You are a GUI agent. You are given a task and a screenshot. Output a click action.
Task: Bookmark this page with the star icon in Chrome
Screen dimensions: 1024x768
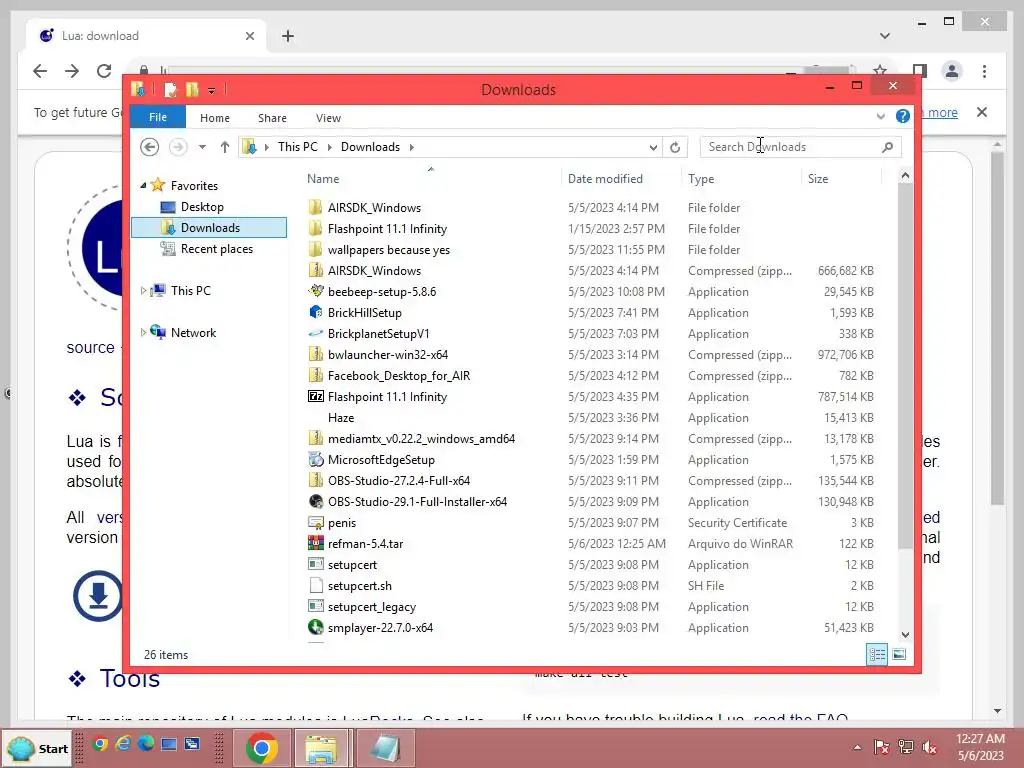880,71
